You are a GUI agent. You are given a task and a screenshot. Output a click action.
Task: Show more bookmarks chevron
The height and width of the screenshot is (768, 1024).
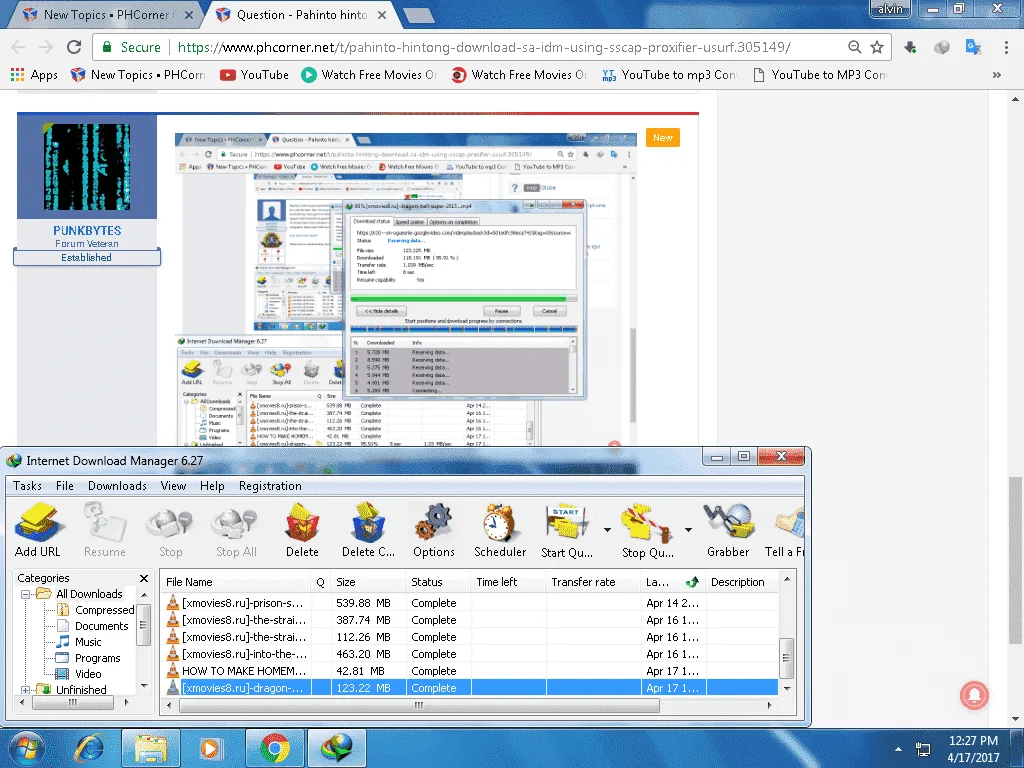click(997, 75)
